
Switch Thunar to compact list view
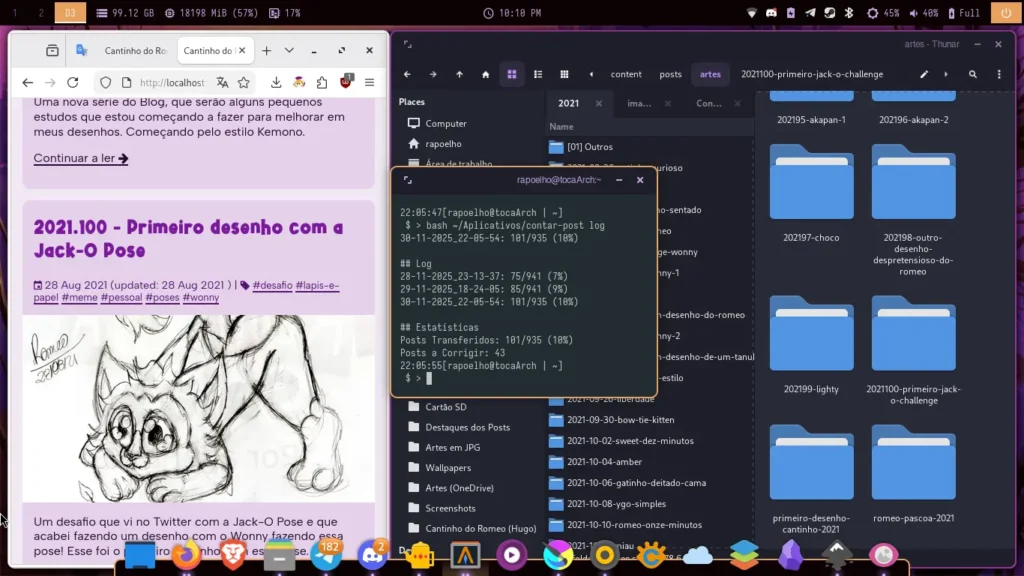tap(564, 74)
